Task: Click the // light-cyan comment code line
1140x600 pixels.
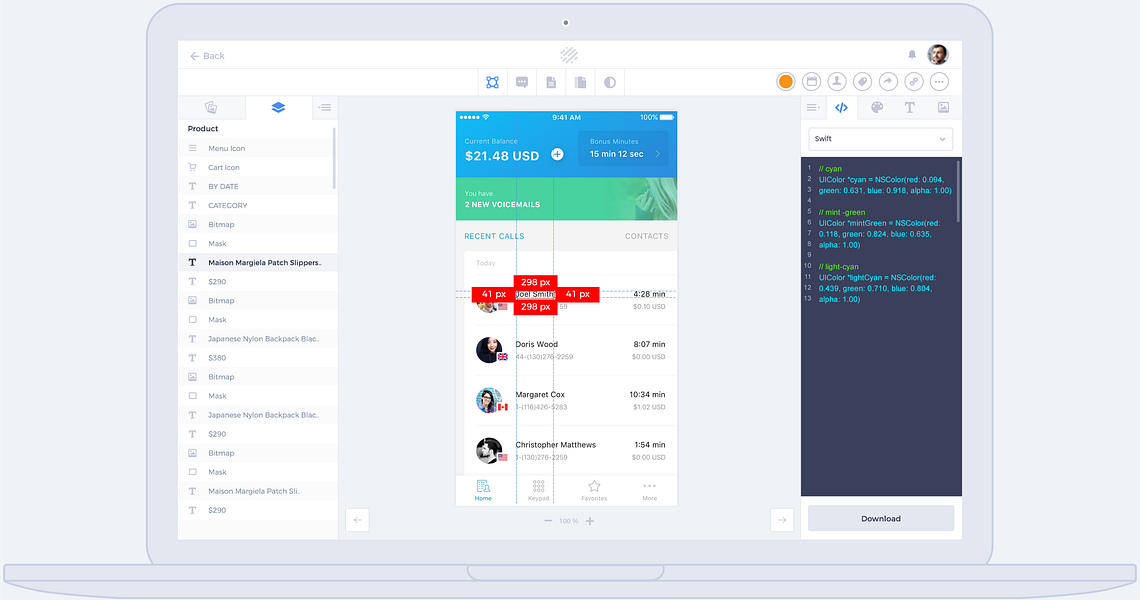Action: (838, 267)
